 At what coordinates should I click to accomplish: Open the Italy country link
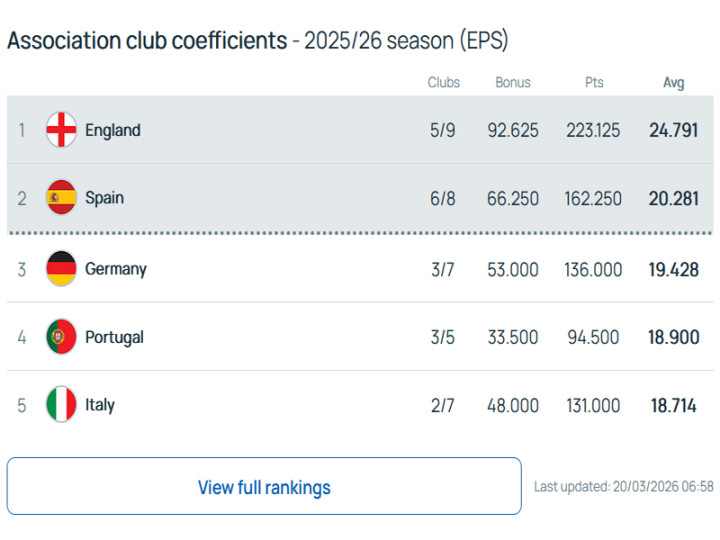coord(100,405)
